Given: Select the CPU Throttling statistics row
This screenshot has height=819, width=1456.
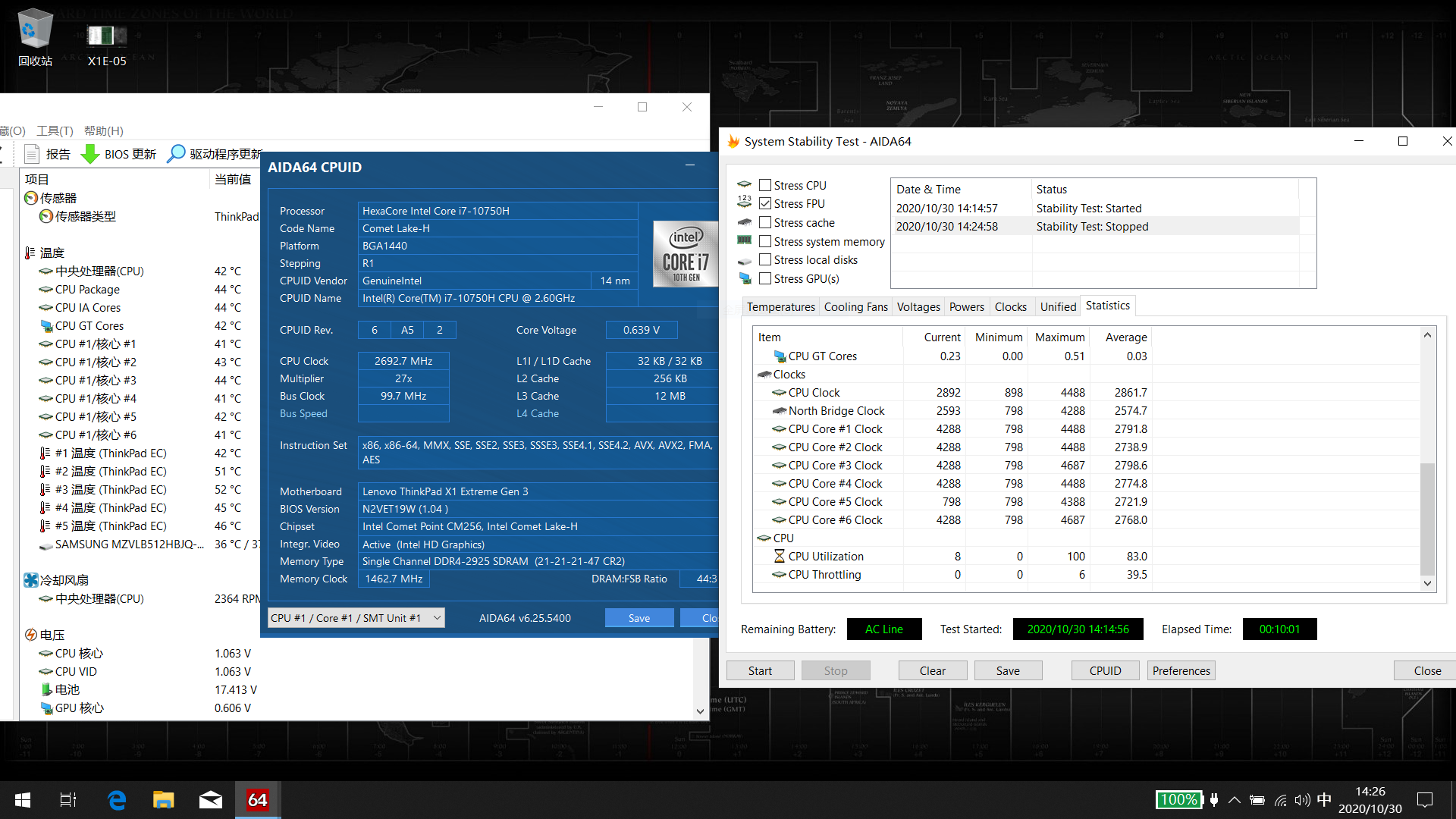Looking at the screenshot, I should pos(1084,574).
